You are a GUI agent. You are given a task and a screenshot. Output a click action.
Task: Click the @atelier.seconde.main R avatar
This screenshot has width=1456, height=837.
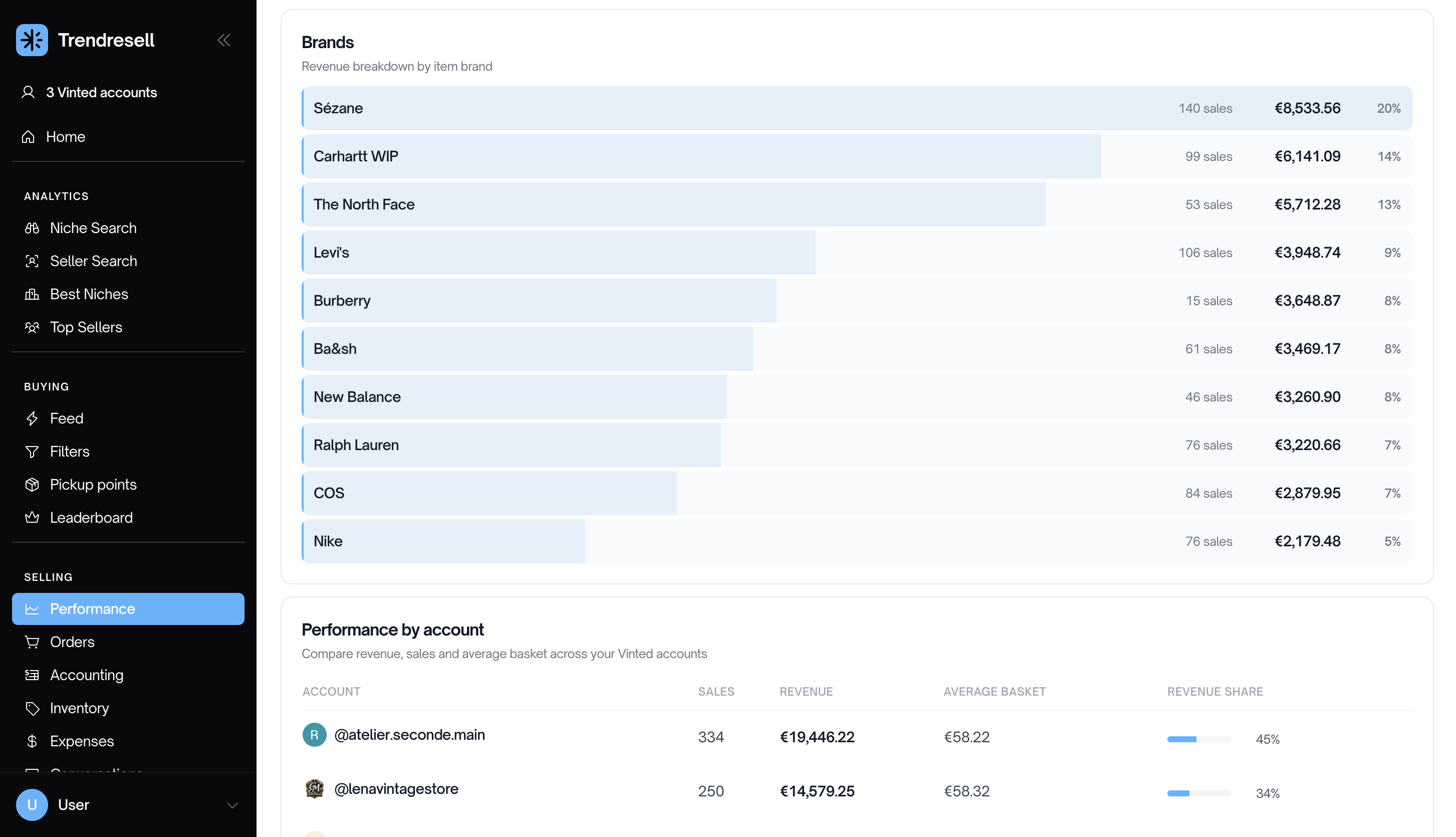coord(314,735)
